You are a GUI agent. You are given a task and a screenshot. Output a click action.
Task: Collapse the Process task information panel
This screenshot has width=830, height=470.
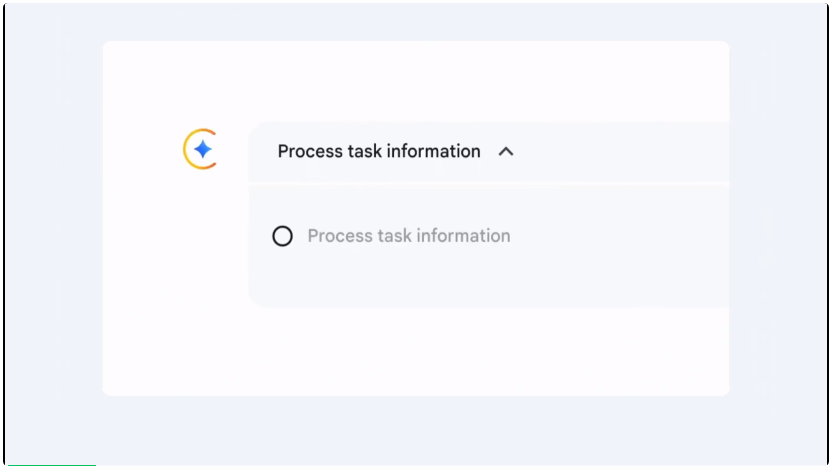click(x=505, y=152)
